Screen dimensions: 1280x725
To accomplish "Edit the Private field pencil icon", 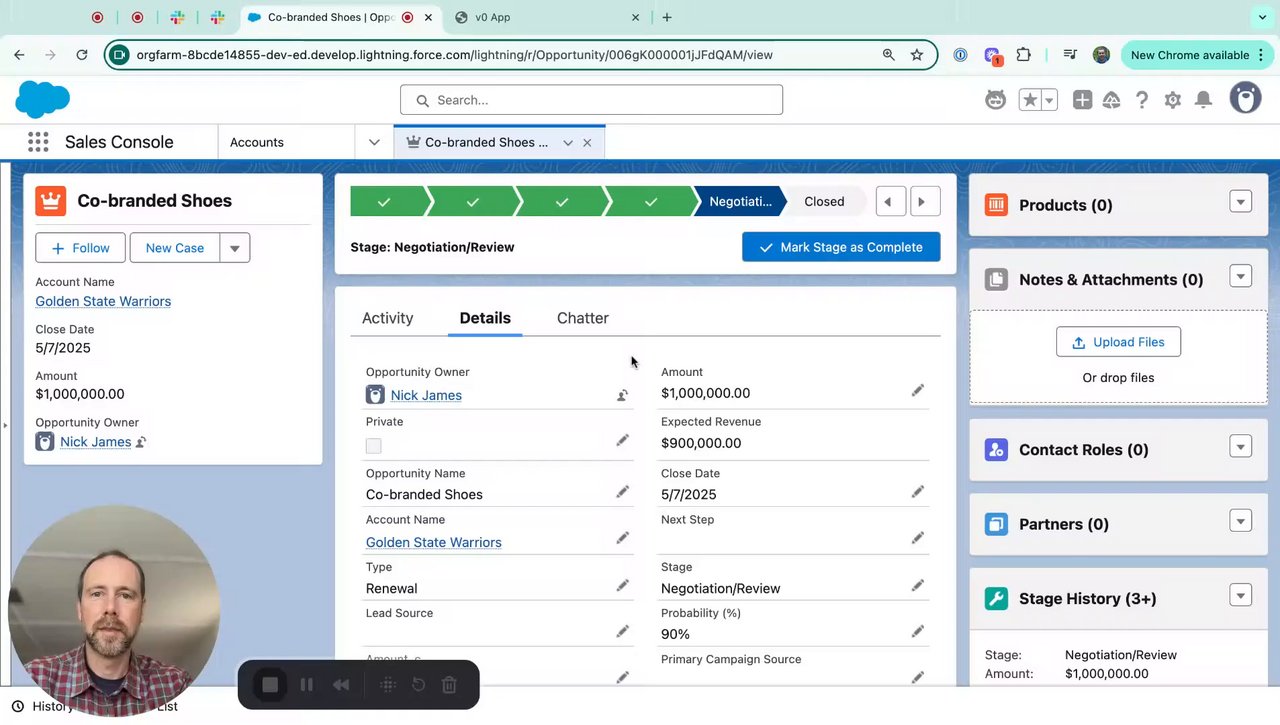I will (622, 440).
